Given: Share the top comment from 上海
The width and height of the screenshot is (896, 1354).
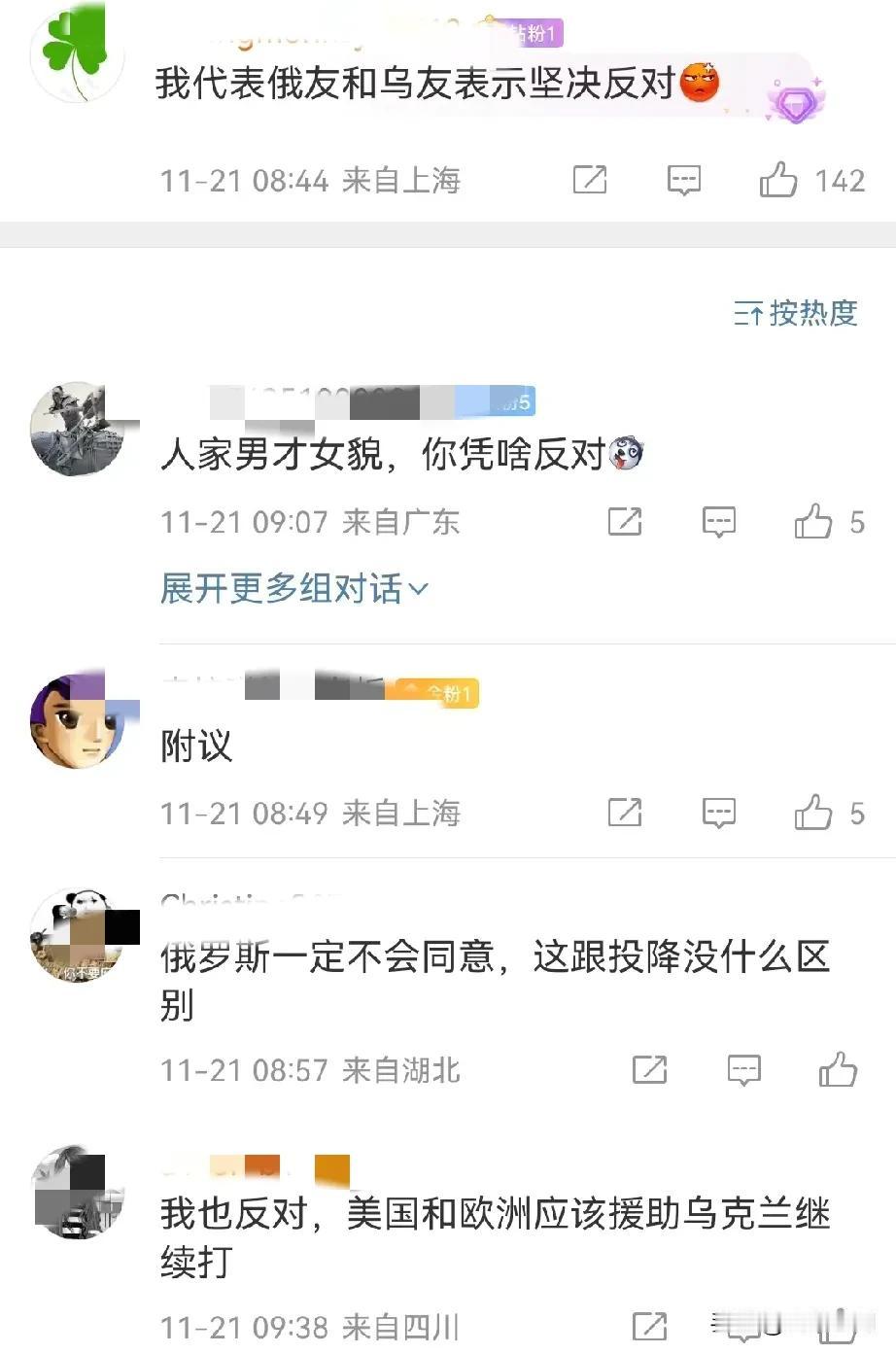Looking at the screenshot, I should (590, 180).
